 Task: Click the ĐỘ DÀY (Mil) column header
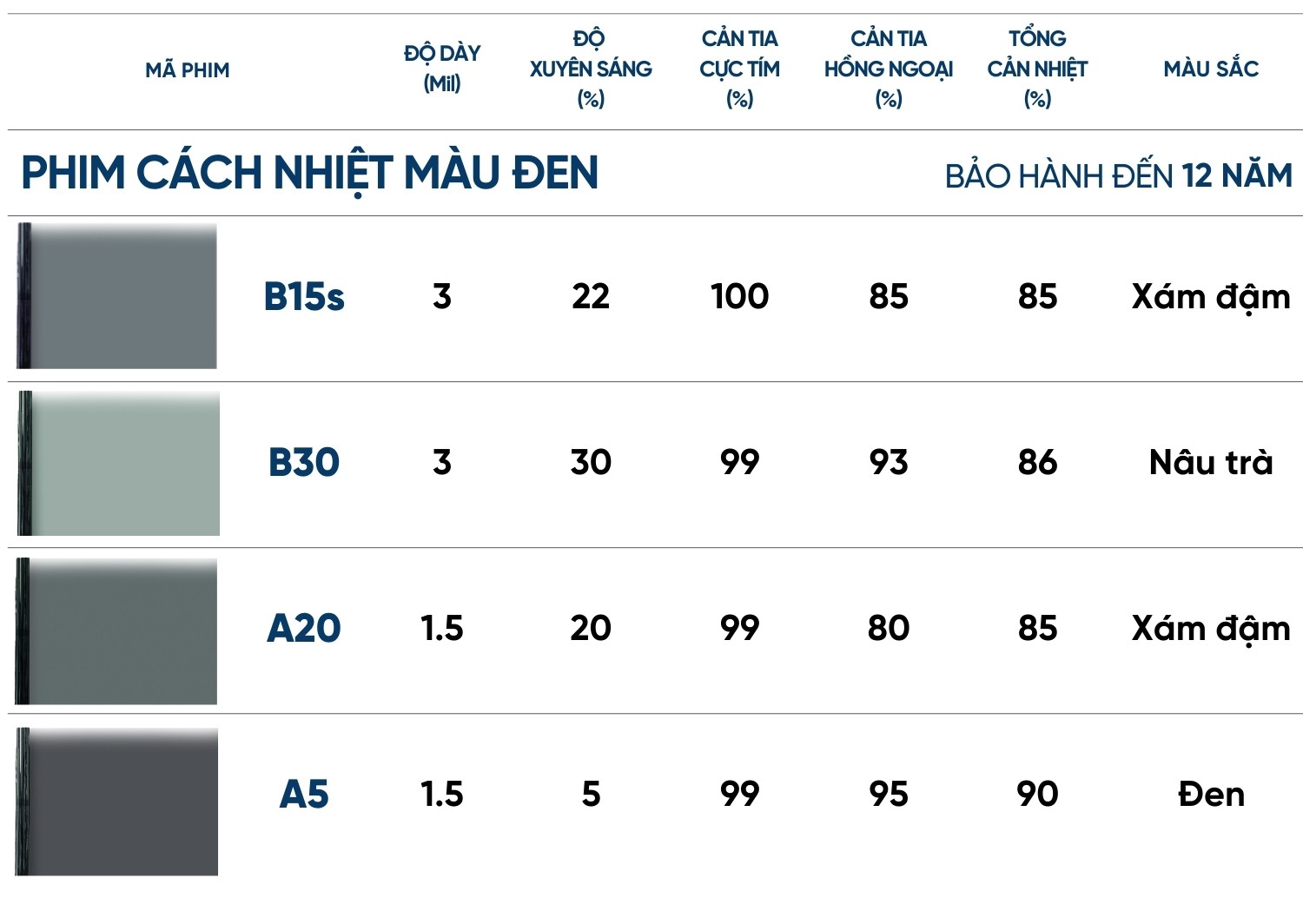[x=442, y=69]
